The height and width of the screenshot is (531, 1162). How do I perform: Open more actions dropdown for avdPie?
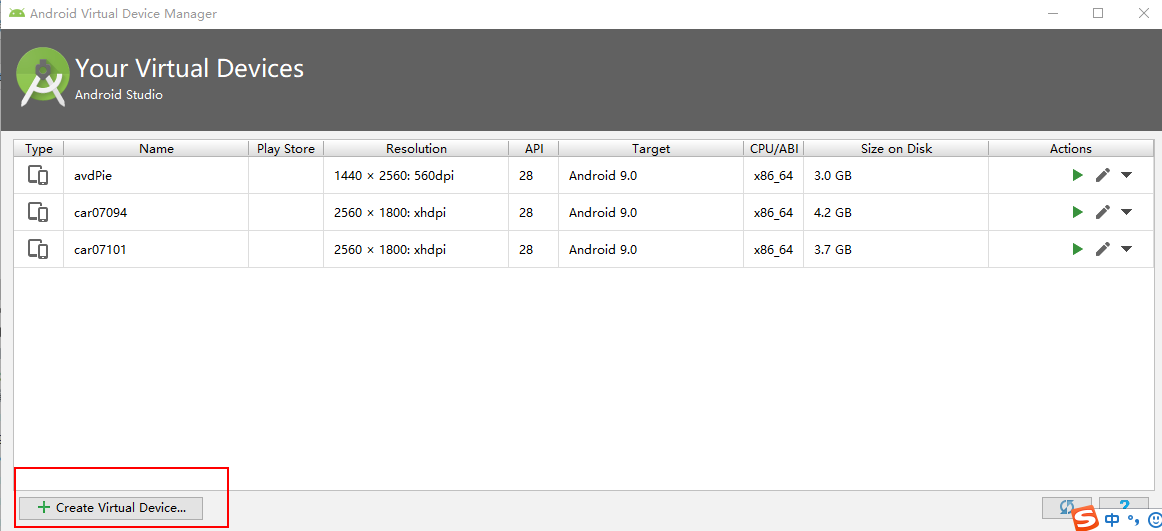[x=1126, y=176]
